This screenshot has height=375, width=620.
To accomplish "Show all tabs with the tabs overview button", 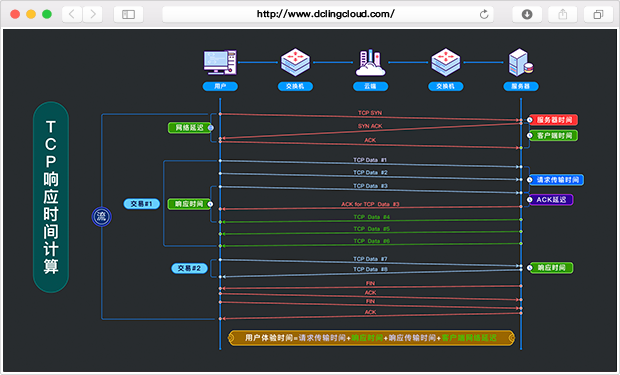I will pyautogui.click(x=598, y=15).
